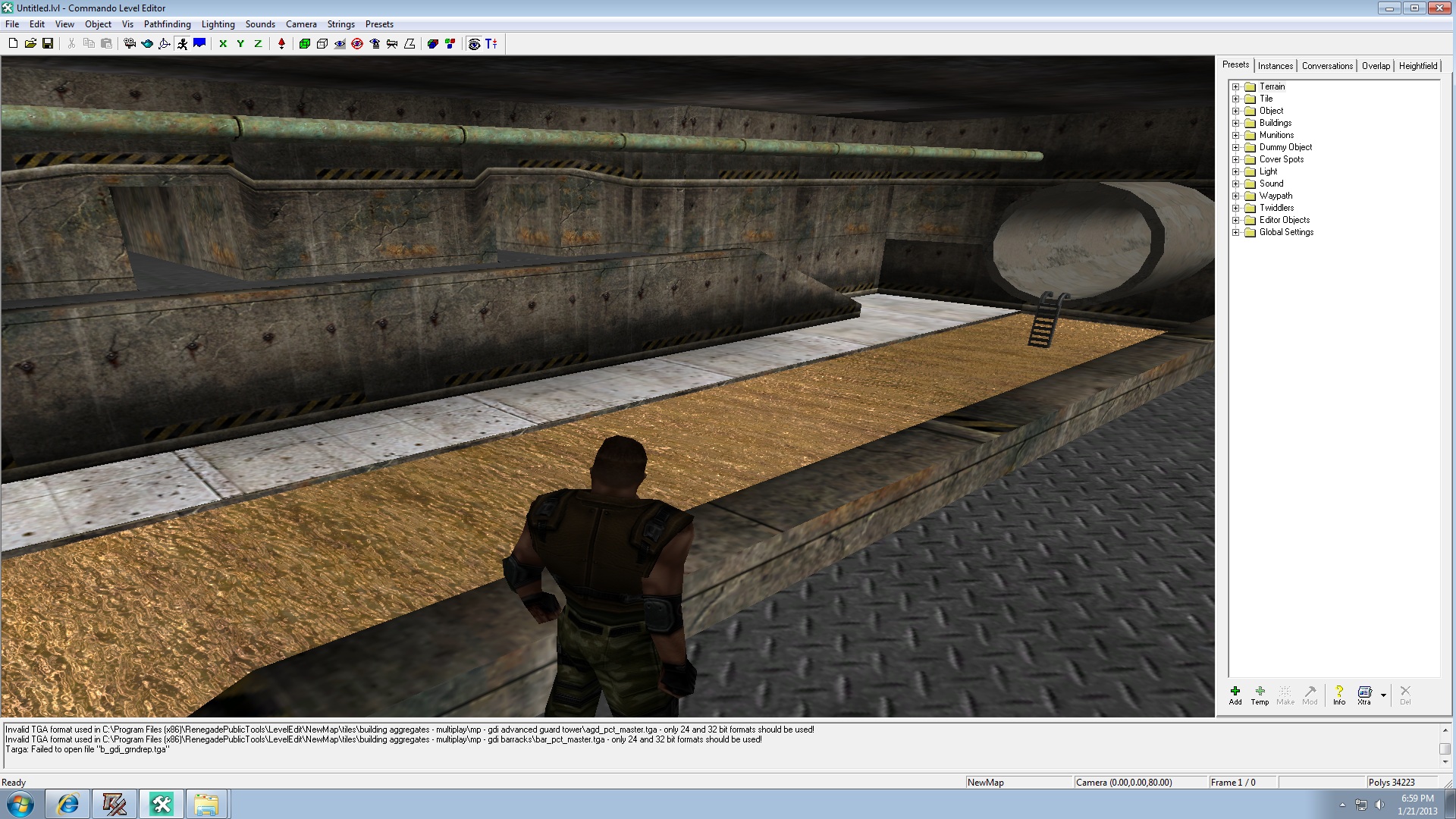The height and width of the screenshot is (819, 1456).
Task: Toggle the X axis restriction
Action: [x=223, y=44]
